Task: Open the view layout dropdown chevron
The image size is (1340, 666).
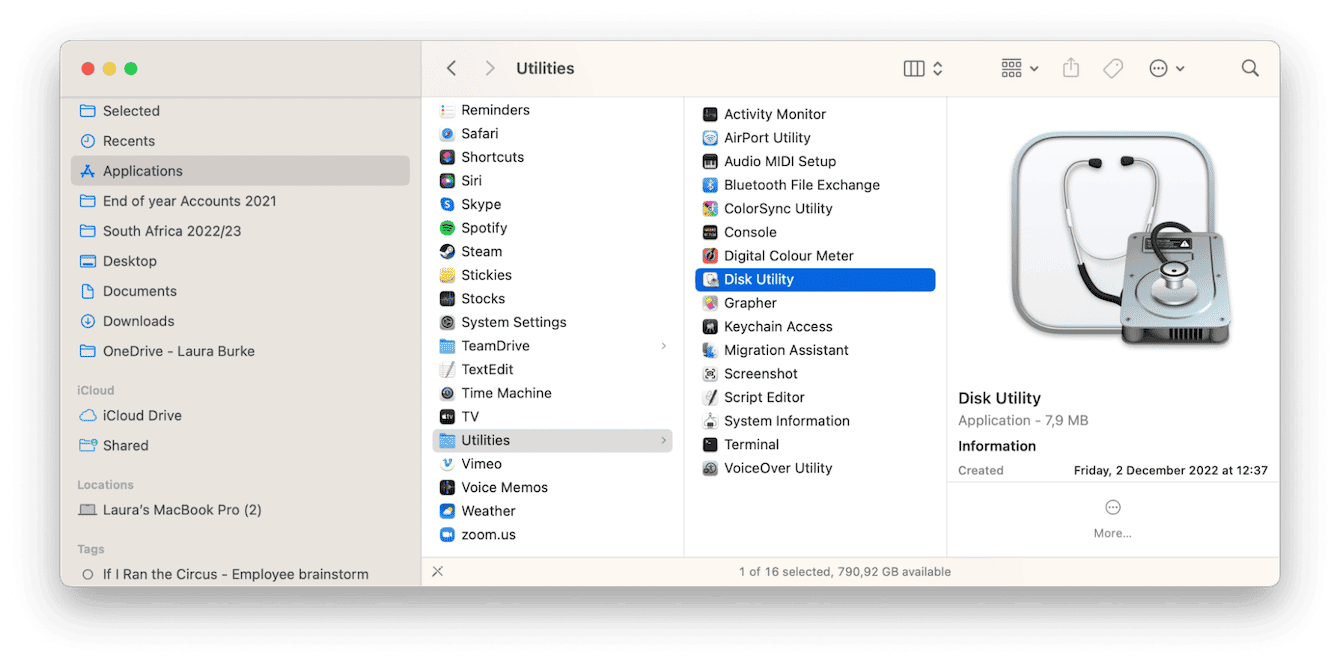Action: point(938,68)
